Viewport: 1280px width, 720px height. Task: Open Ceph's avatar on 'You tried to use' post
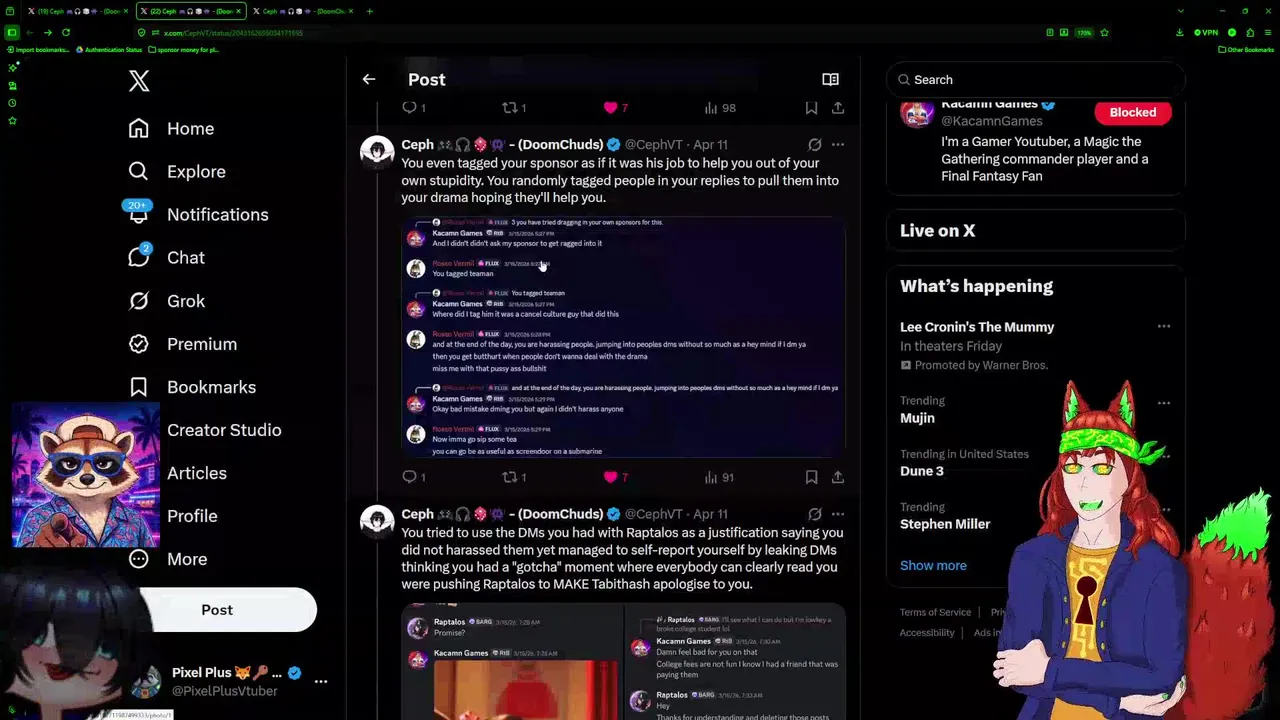377,522
